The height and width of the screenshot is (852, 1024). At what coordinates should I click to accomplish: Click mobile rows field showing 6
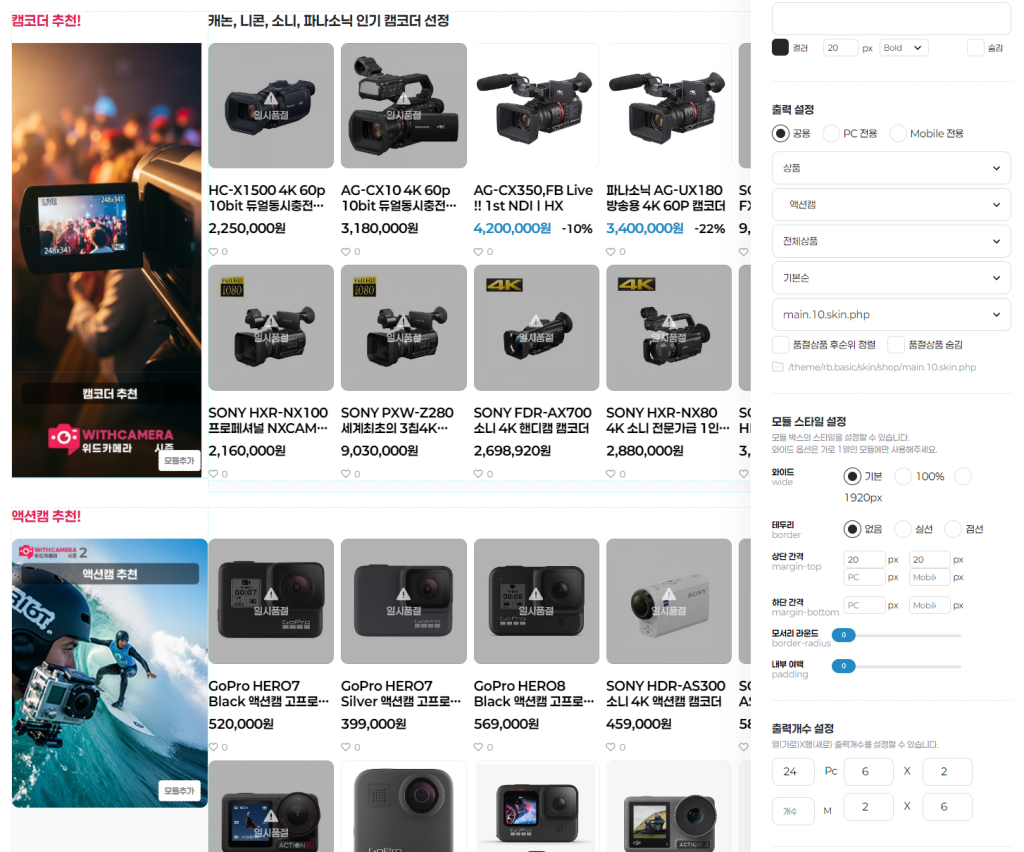point(947,807)
